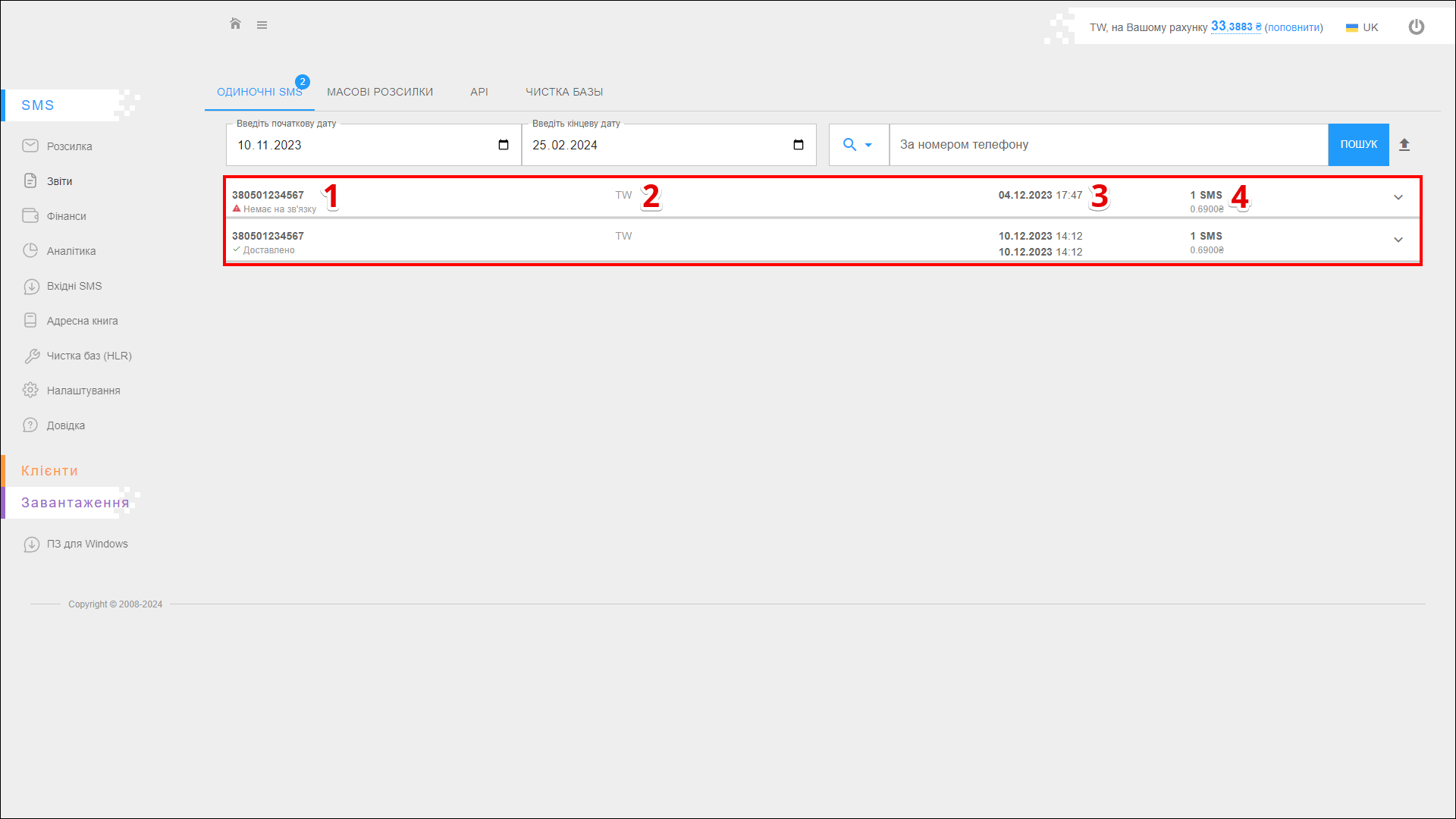The height and width of the screenshot is (819, 1456).
Task: Expand the 04.12.2023 message row
Action: click(x=1398, y=198)
